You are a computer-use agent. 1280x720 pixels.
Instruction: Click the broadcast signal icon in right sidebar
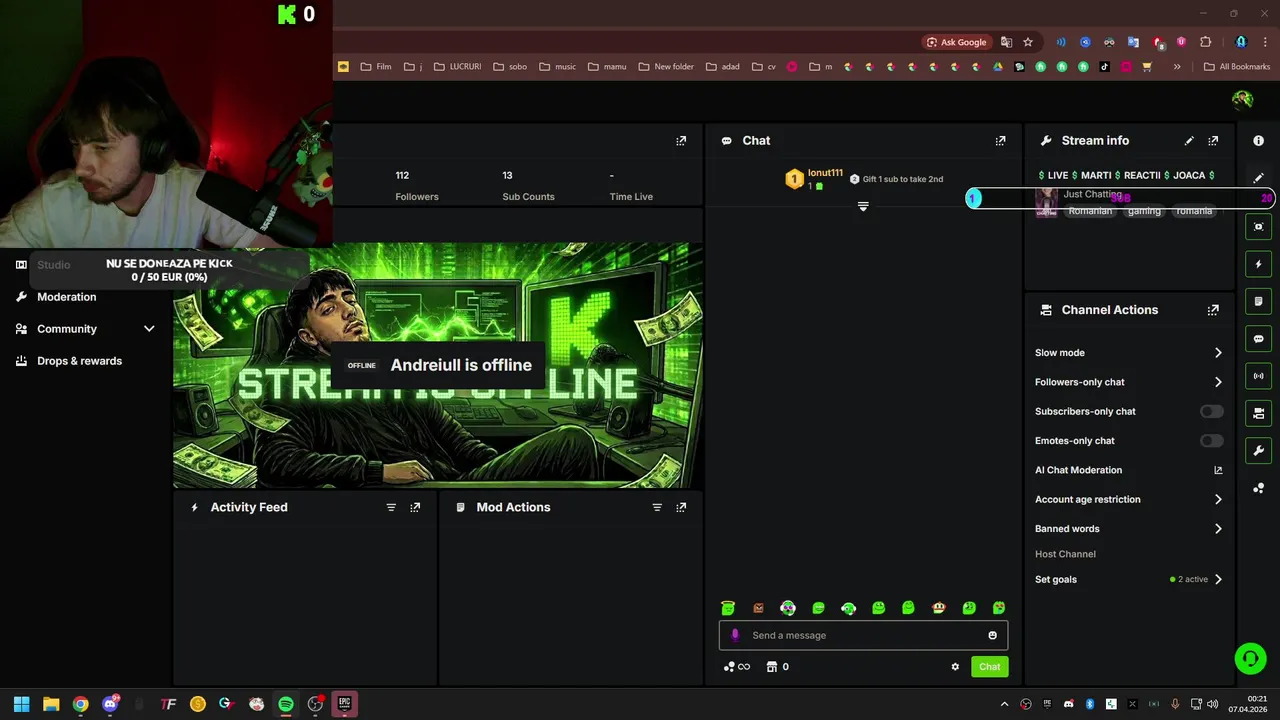coord(1258,376)
